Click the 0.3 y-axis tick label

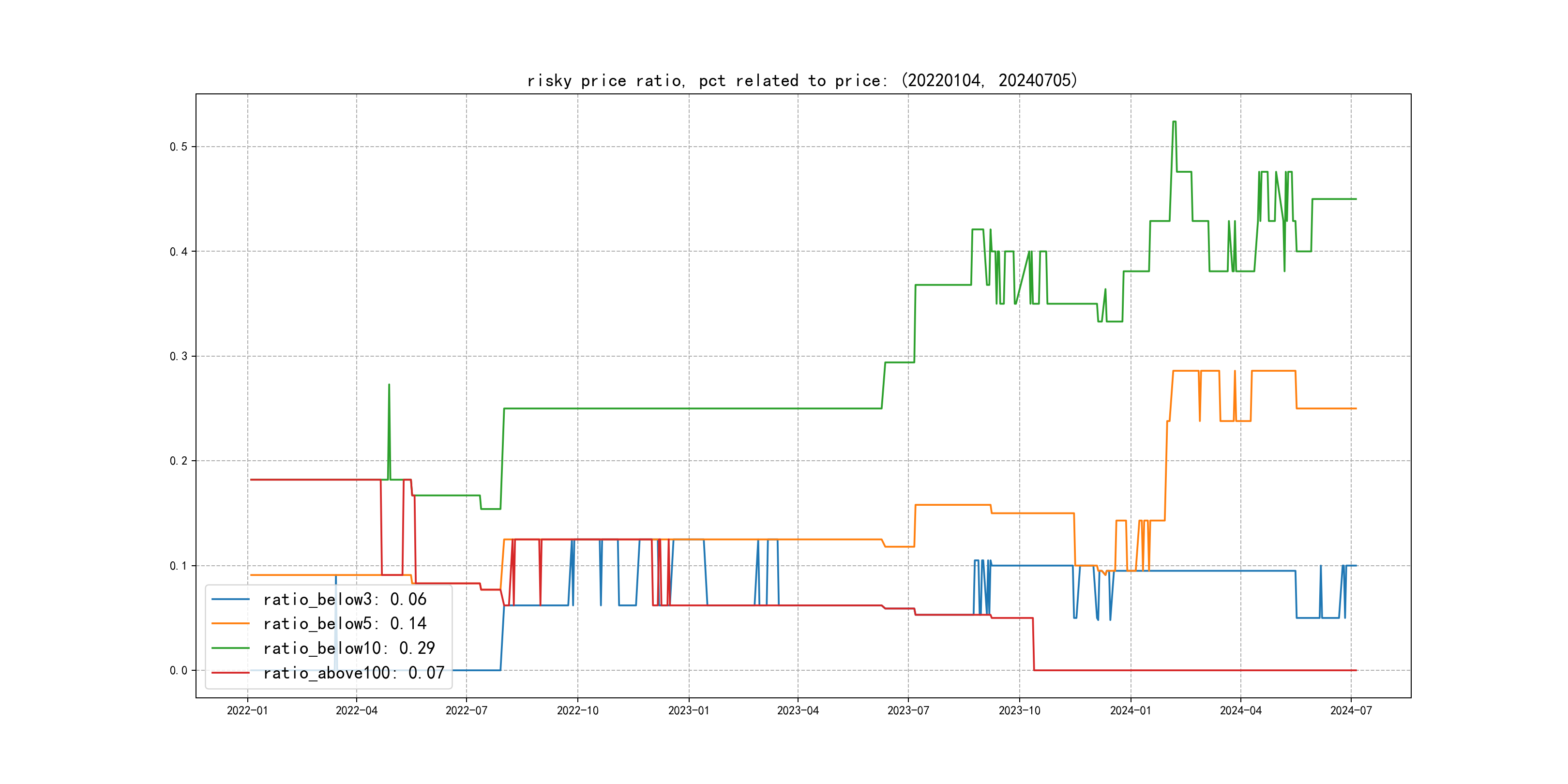coord(179,356)
